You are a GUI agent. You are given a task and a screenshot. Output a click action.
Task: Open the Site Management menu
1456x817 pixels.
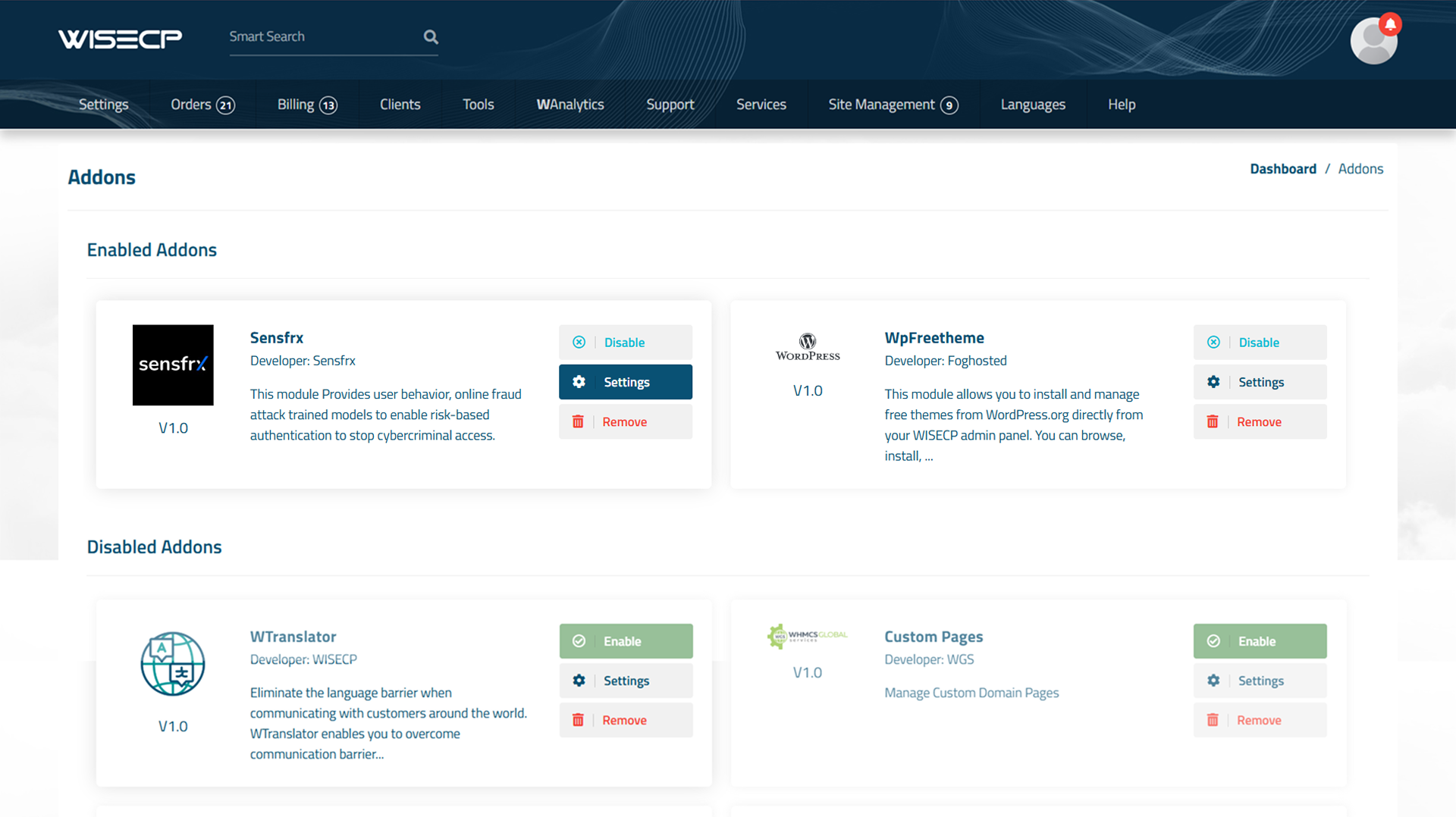point(893,105)
